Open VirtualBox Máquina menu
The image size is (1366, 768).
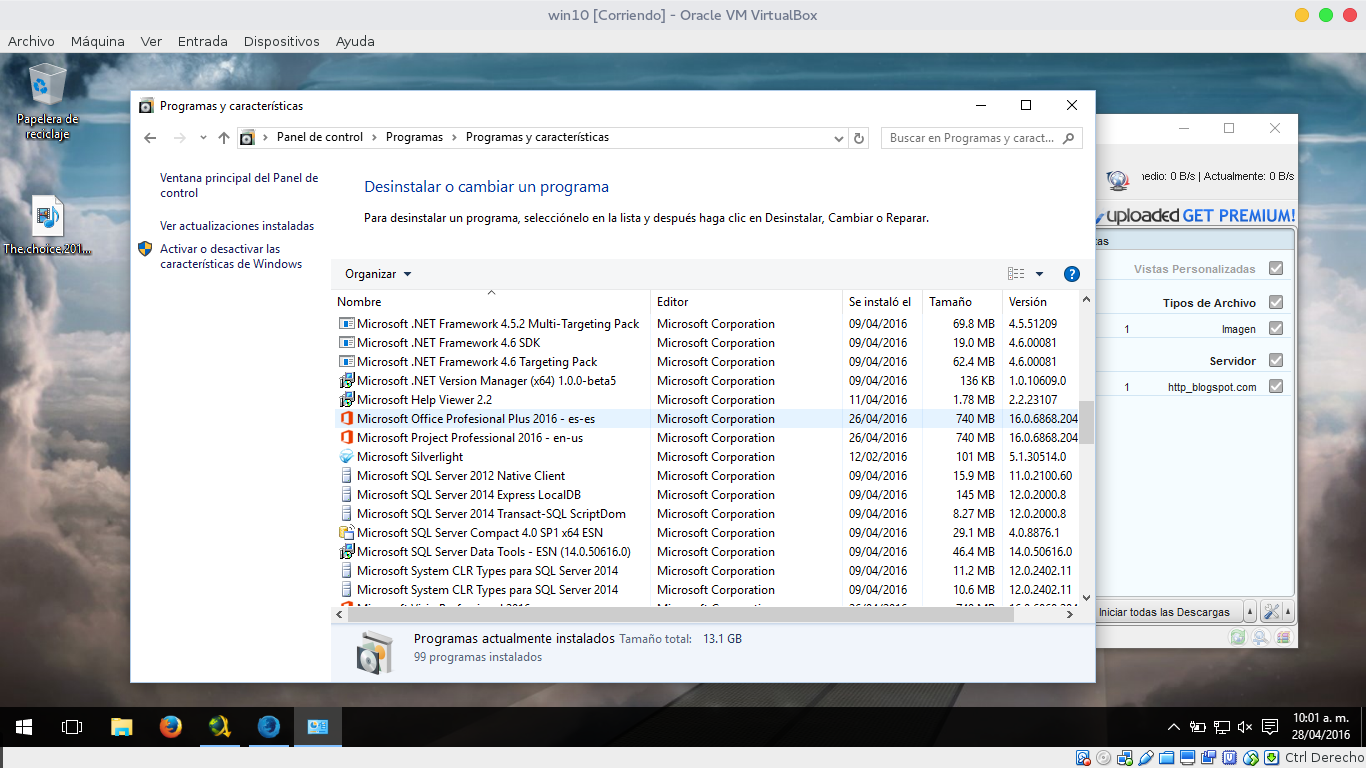97,41
